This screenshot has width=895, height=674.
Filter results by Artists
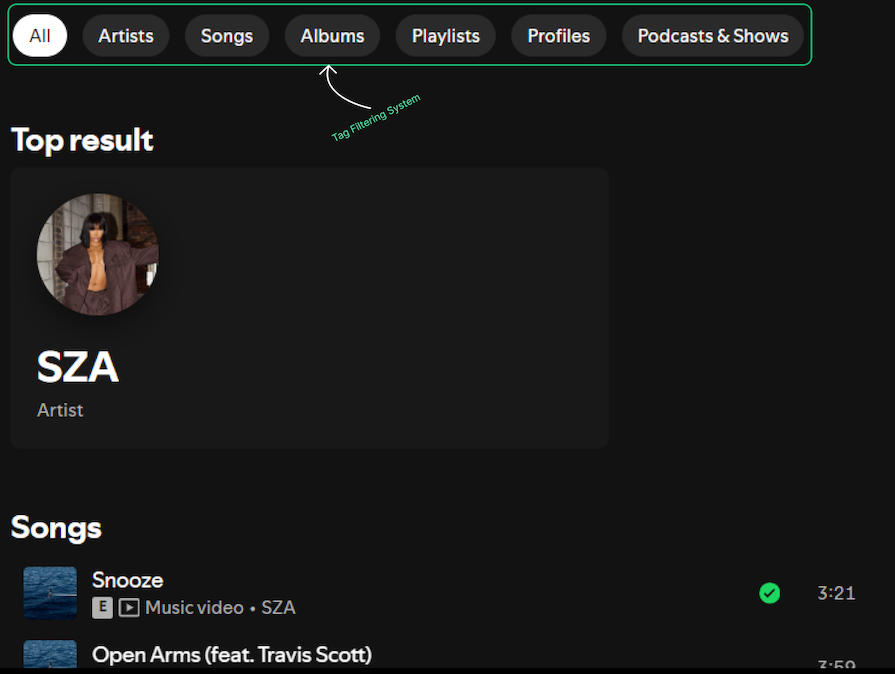tap(126, 36)
